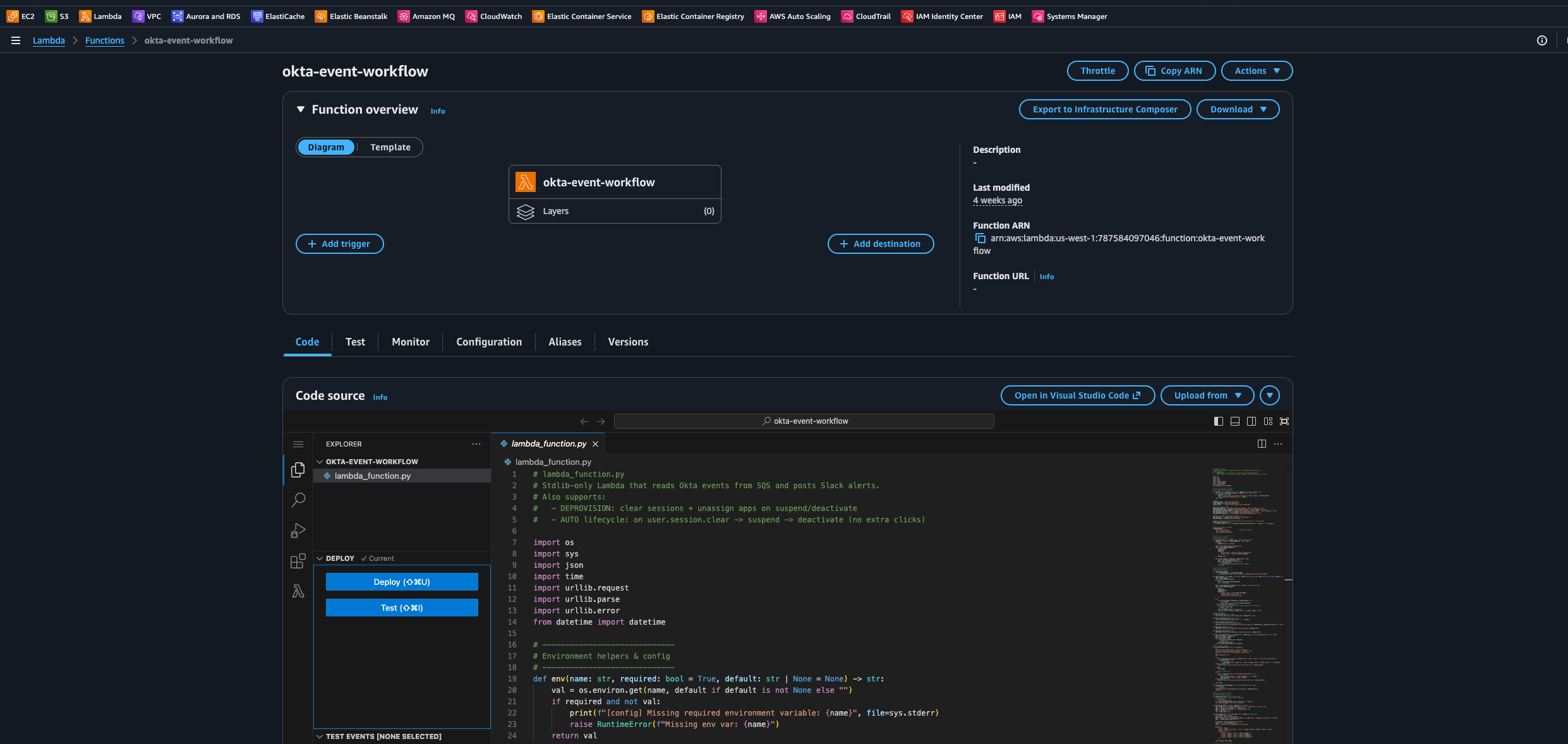Switch to the Configuration tab
Screen dimensions: 1568x744
tap(489, 342)
